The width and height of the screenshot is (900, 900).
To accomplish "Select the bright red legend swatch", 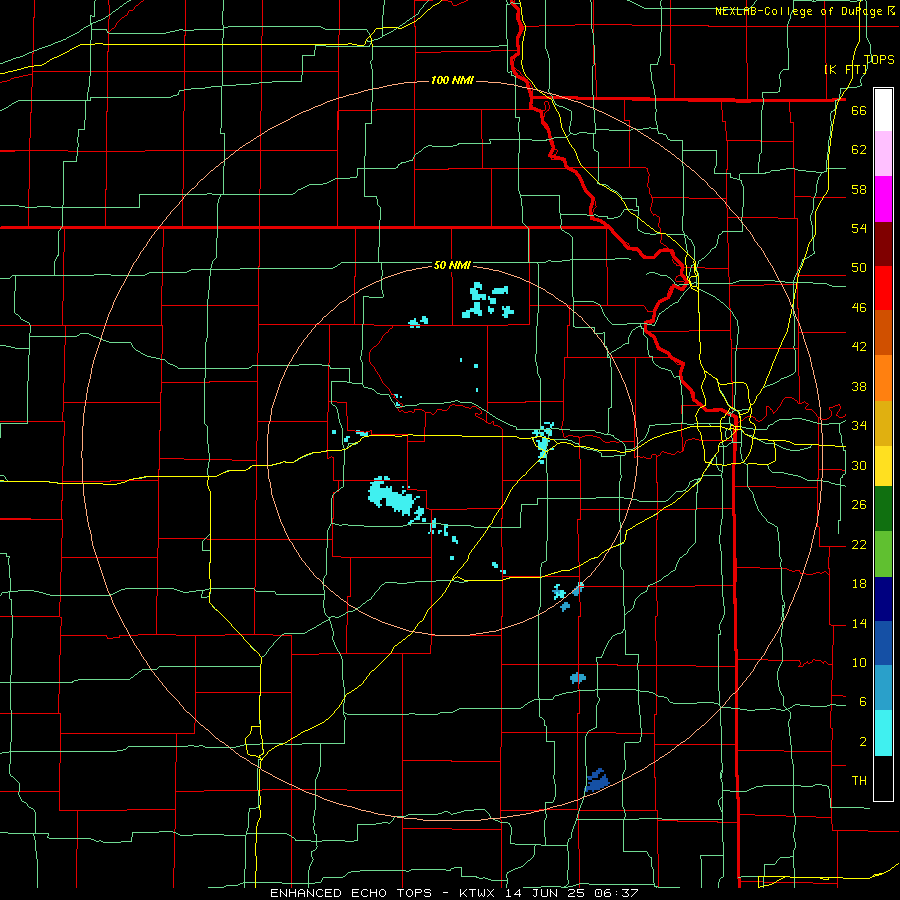I will pos(883,288).
